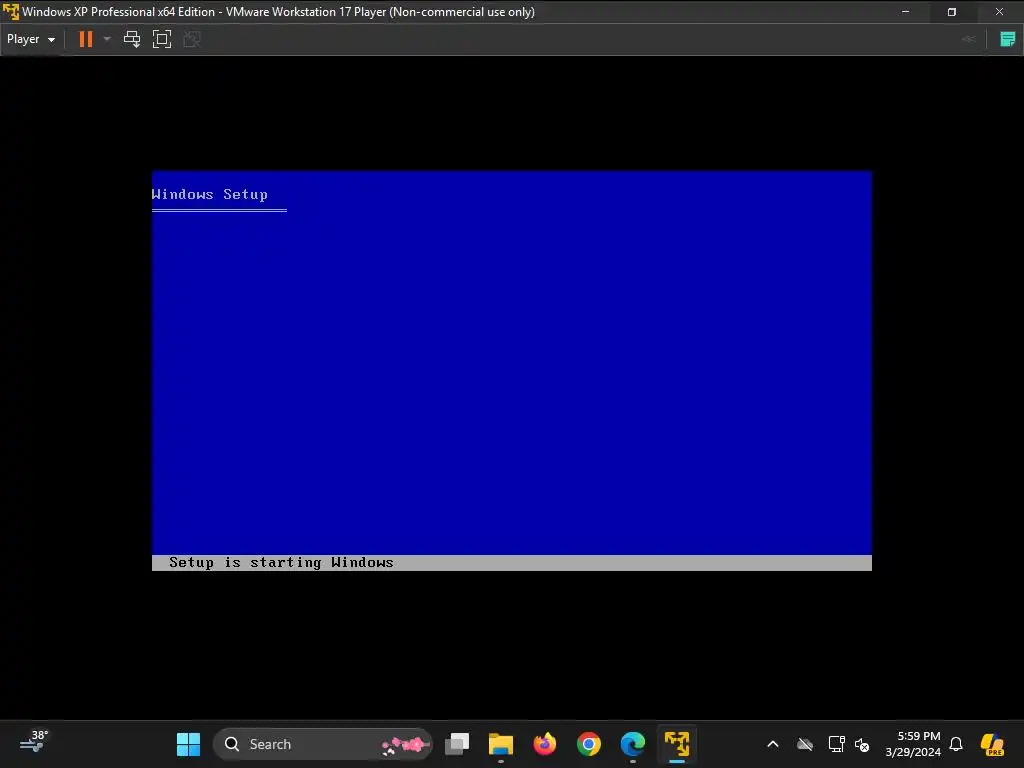Open Task View from taskbar
Viewport: 1024px width, 768px height.
(x=457, y=744)
